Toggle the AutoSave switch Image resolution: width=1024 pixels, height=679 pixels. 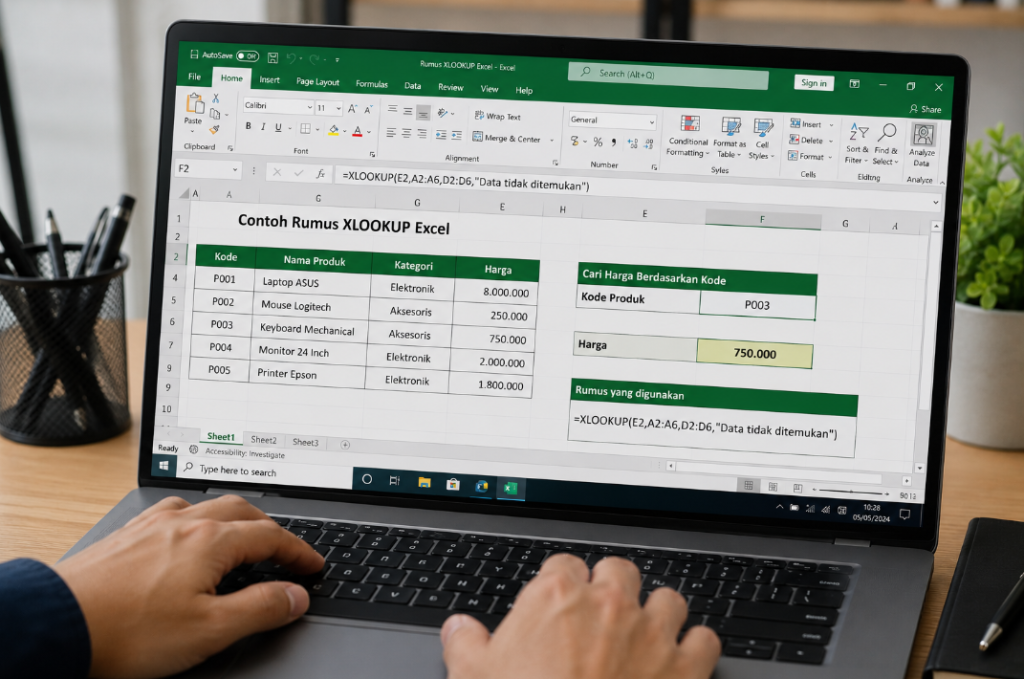(248, 56)
